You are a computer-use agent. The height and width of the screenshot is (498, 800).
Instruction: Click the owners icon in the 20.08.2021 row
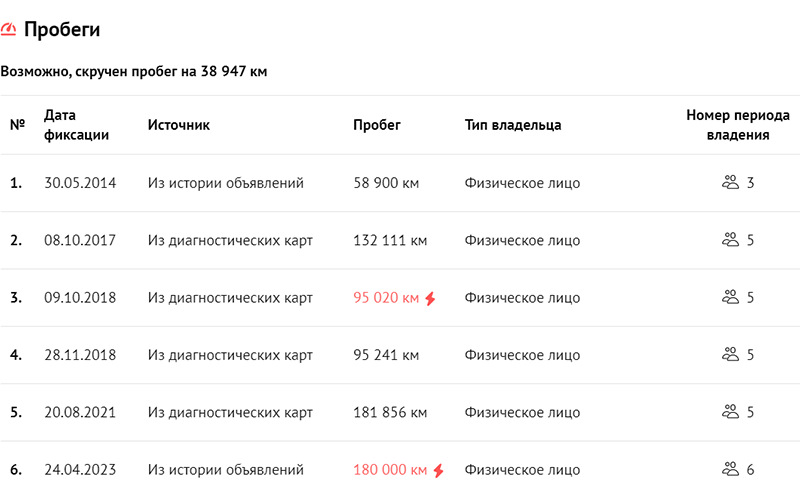point(730,412)
